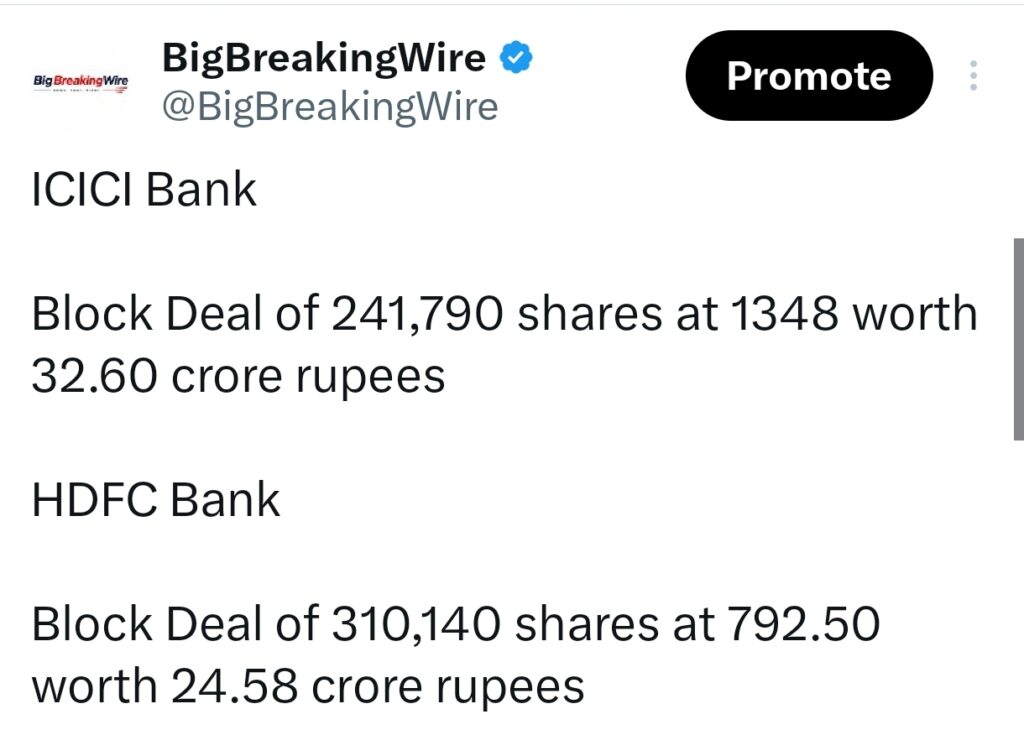Image resolution: width=1024 pixels, height=756 pixels.
Task: Click the @BigBreakingWire handle
Action: pos(330,105)
